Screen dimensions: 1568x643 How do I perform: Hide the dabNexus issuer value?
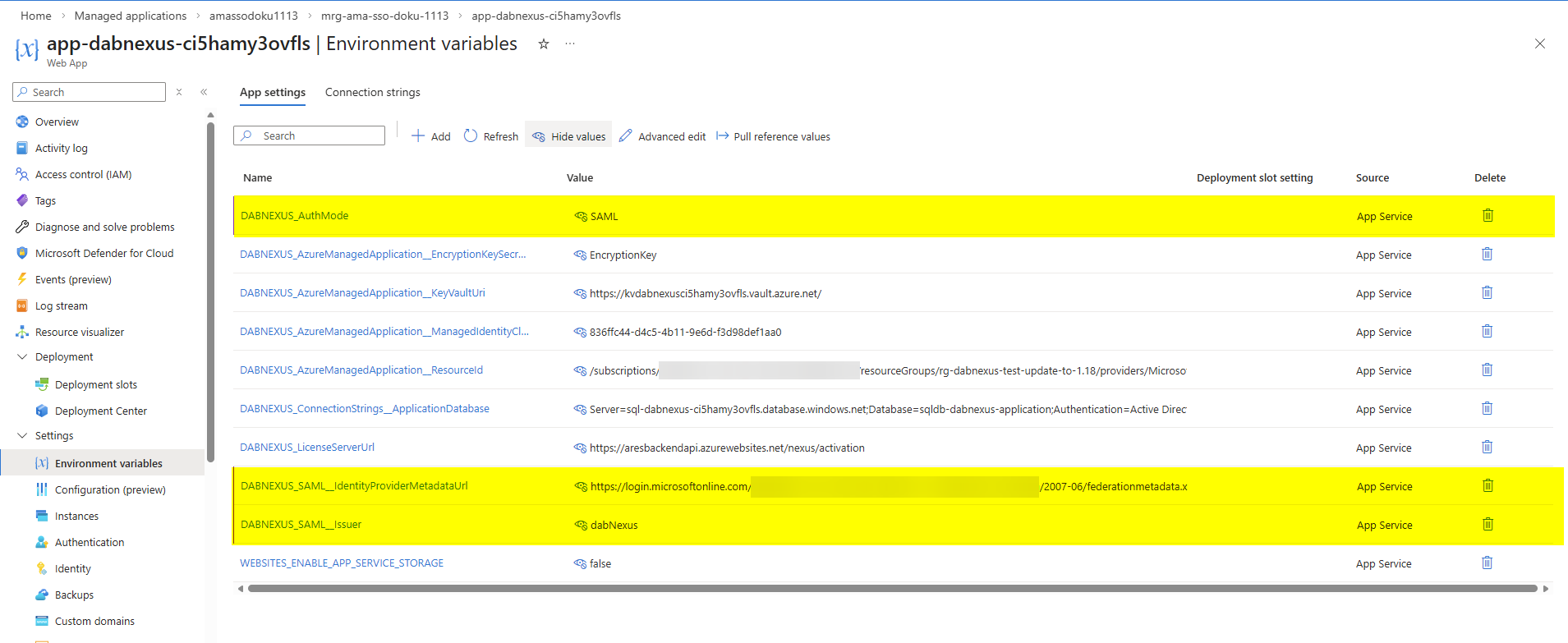581,526
